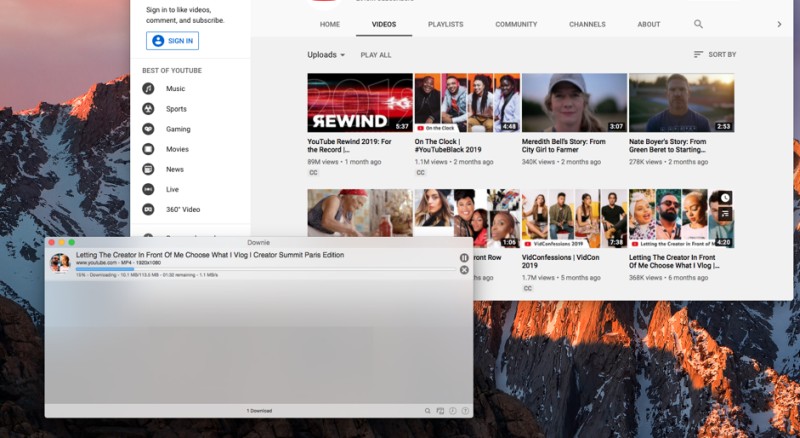
Task: Click the right arrow in channel tabs
Action: (x=779, y=24)
